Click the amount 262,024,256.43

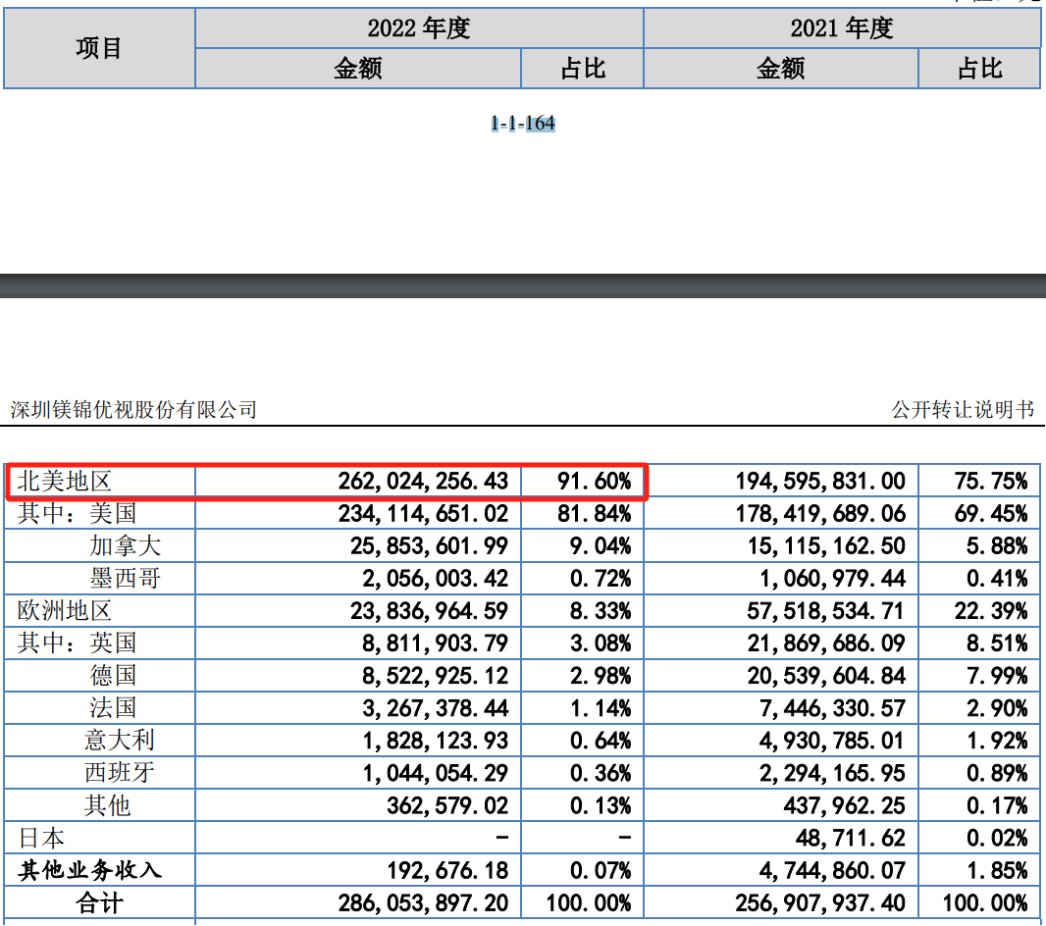pyautogui.click(x=423, y=481)
